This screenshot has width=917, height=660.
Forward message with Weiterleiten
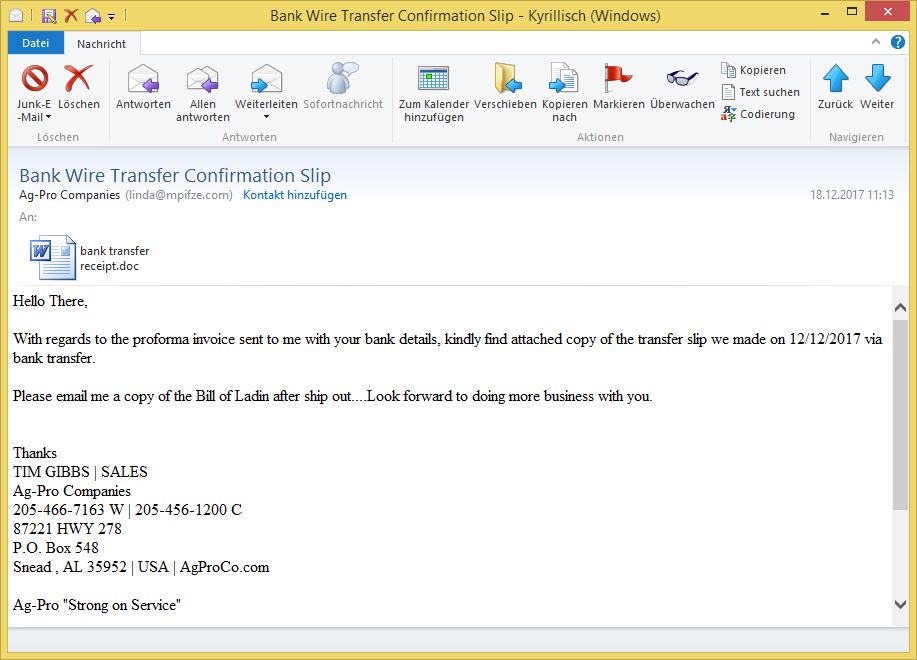click(x=266, y=87)
